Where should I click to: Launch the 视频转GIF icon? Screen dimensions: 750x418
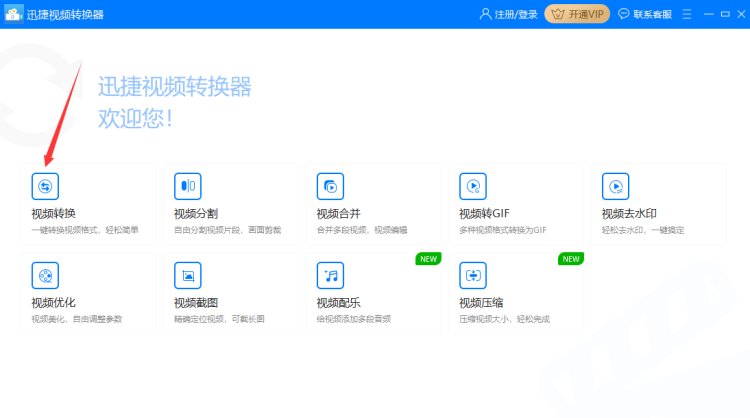473,186
